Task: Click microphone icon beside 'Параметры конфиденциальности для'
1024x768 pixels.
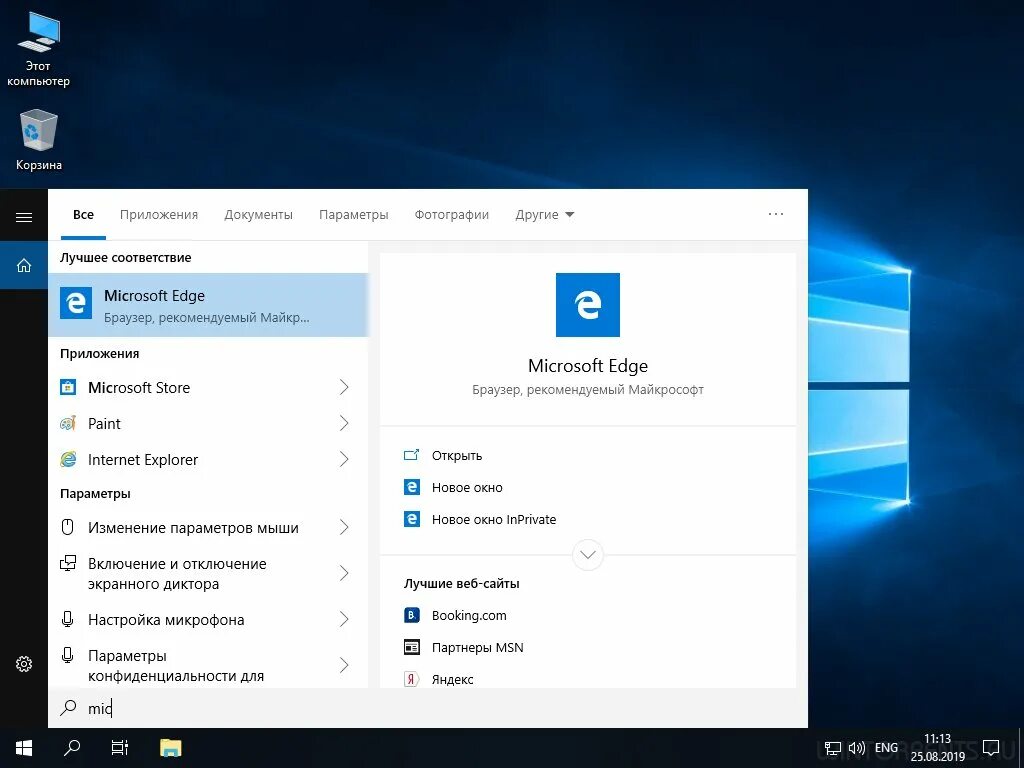Action: 67,654
